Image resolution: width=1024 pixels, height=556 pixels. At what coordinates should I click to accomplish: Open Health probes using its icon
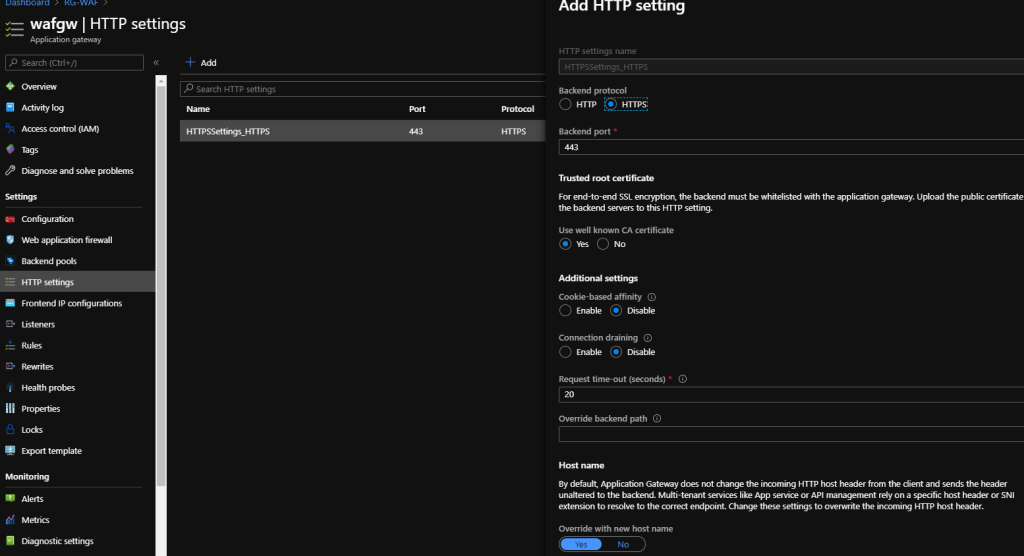(11, 387)
